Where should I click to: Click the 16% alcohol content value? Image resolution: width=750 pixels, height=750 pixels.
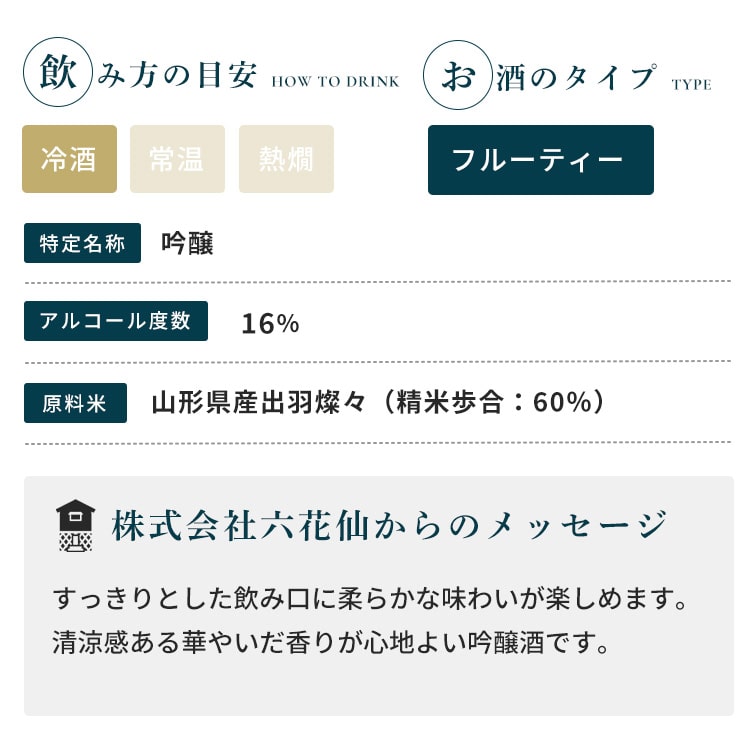point(270,323)
